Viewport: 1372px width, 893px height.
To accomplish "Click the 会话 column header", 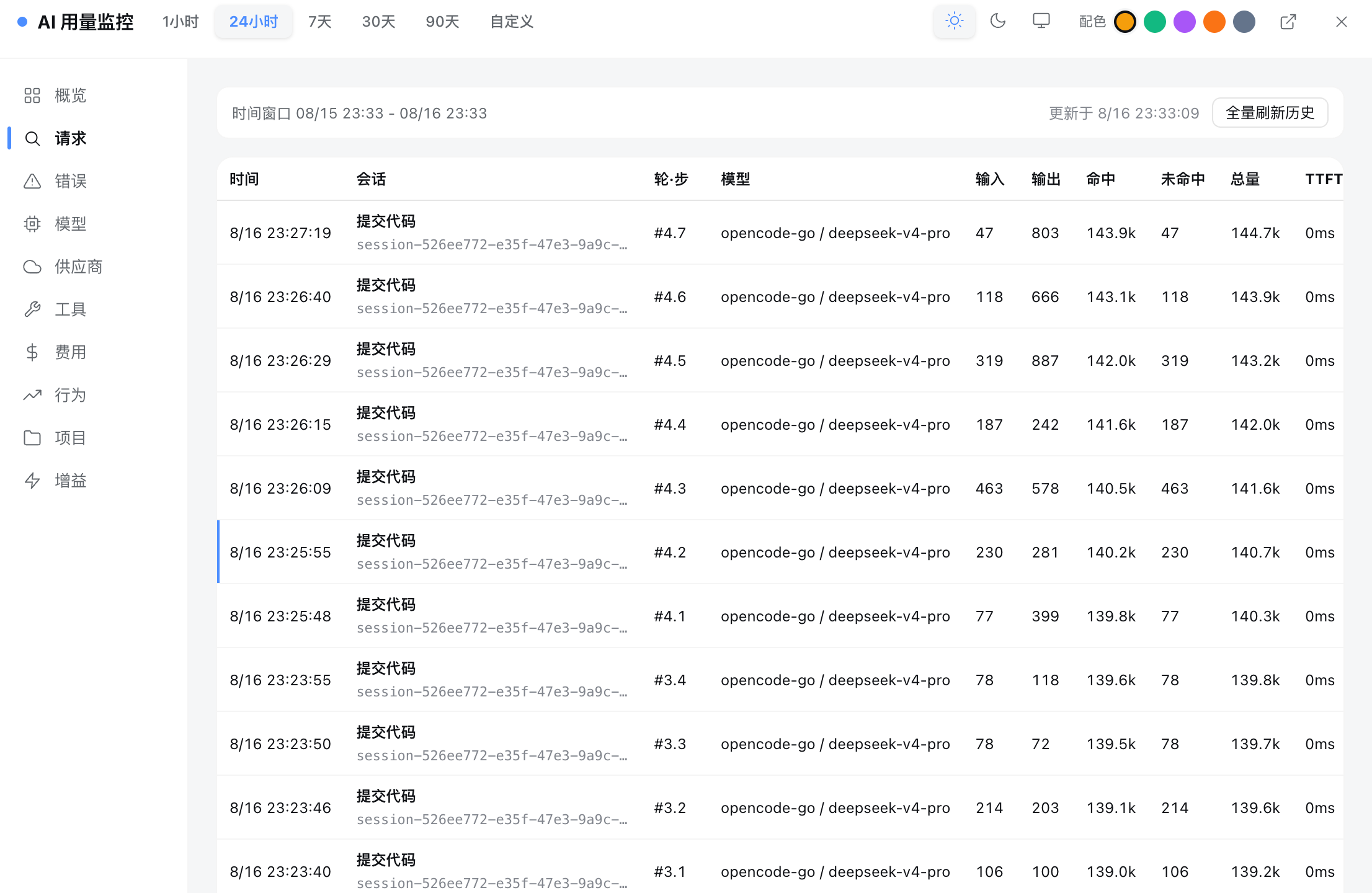I will pos(372,179).
